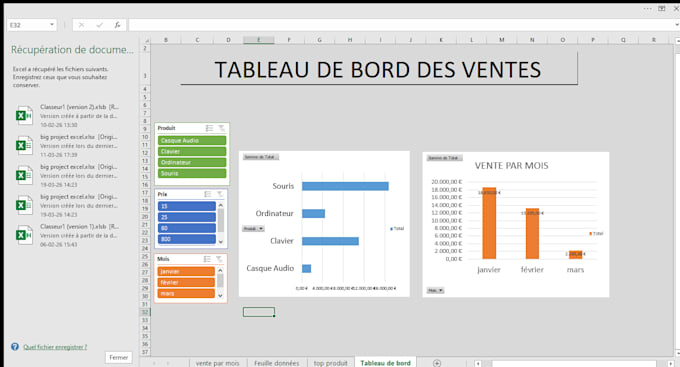
Task: Select row header 32
Action: (145, 312)
